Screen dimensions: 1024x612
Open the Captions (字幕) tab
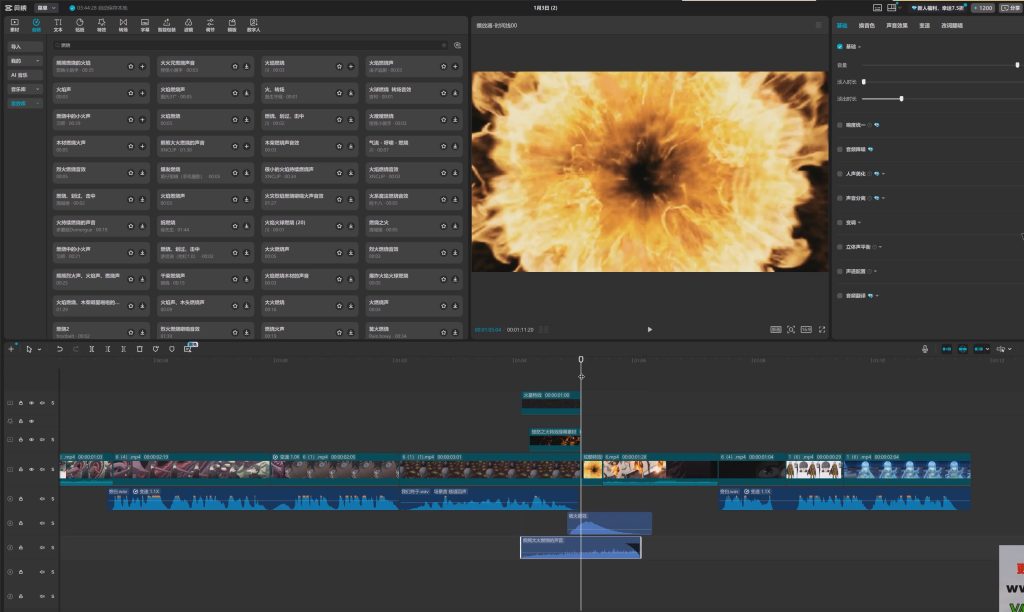tap(145, 25)
